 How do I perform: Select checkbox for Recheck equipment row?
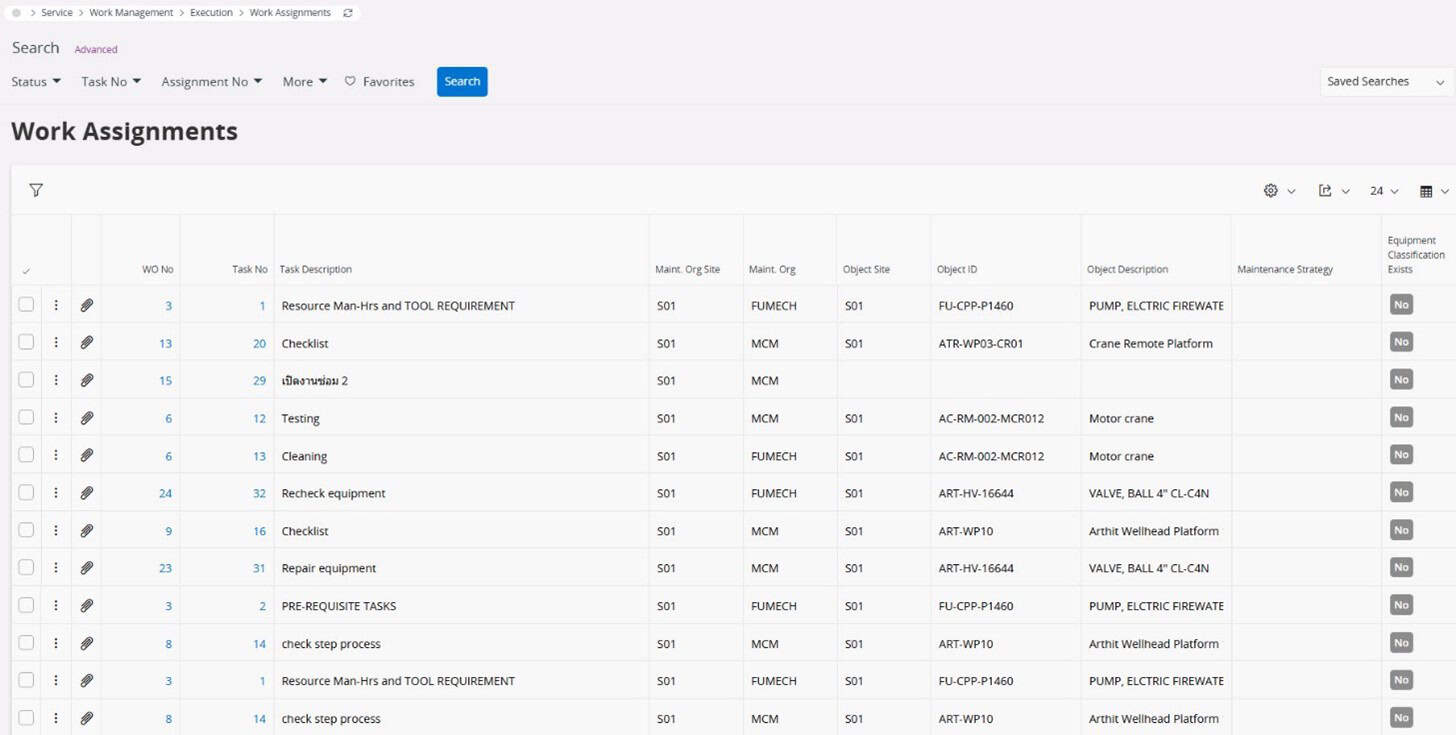26,493
